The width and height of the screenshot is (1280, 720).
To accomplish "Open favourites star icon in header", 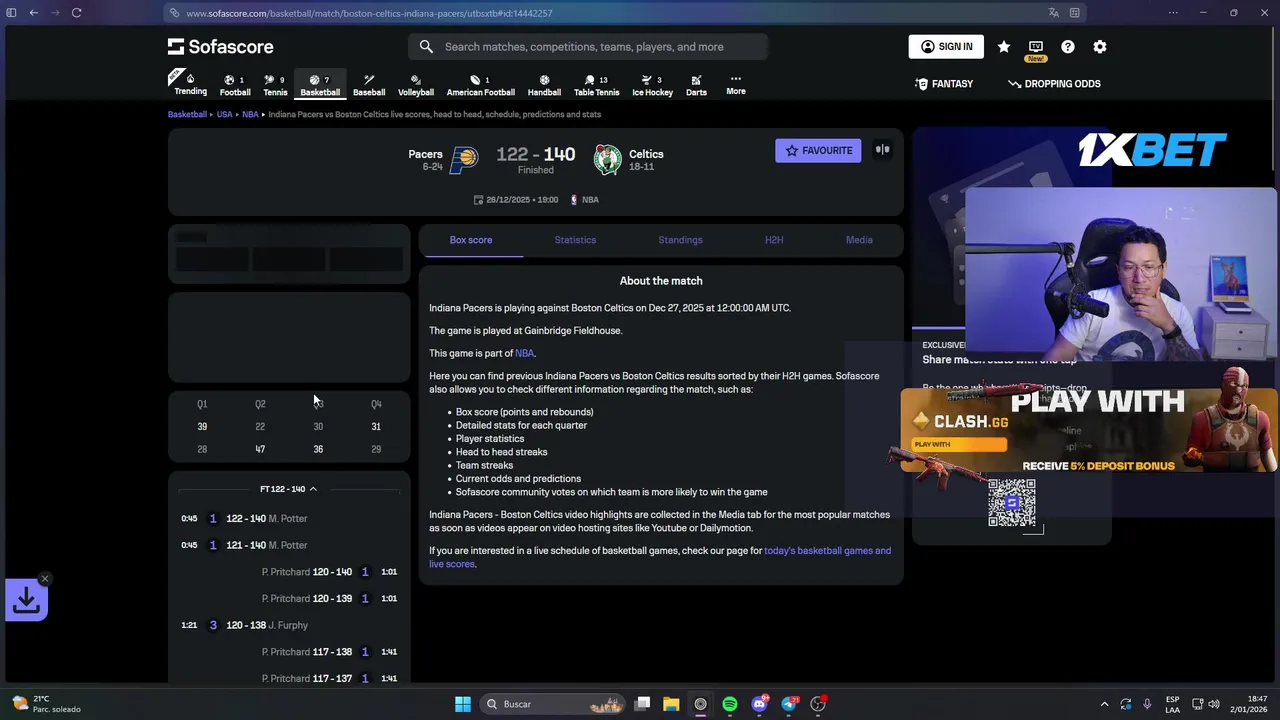I will [1004, 47].
